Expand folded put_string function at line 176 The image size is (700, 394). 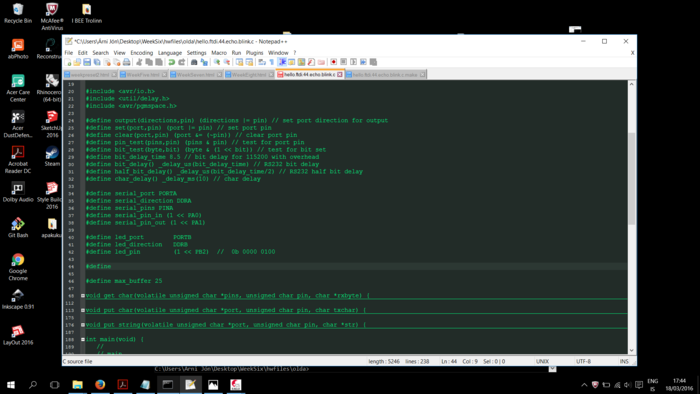[83, 325]
